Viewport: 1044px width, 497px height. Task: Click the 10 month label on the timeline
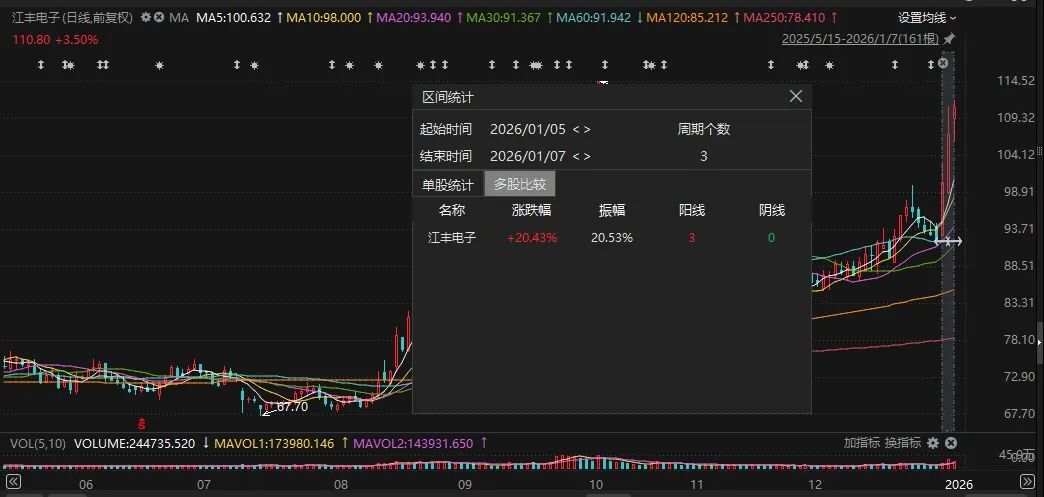(596, 484)
